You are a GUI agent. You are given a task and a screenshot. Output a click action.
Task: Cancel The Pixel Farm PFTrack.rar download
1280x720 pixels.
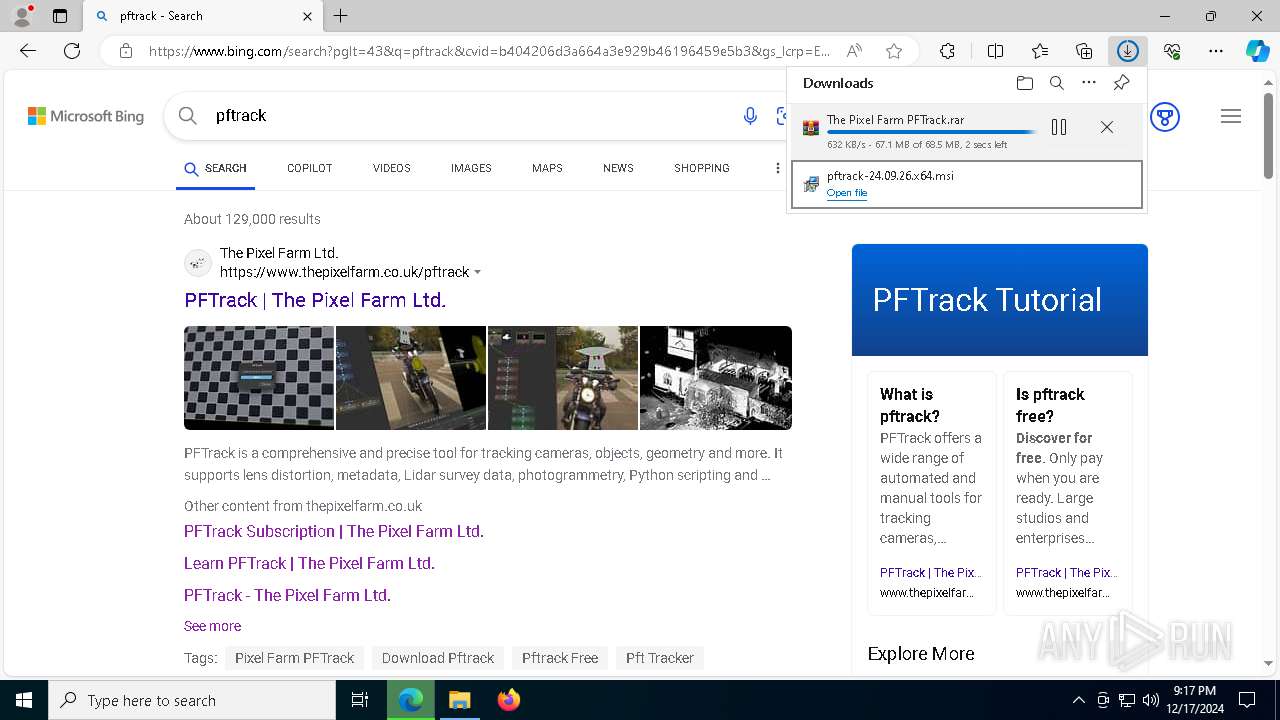point(1106,127)
